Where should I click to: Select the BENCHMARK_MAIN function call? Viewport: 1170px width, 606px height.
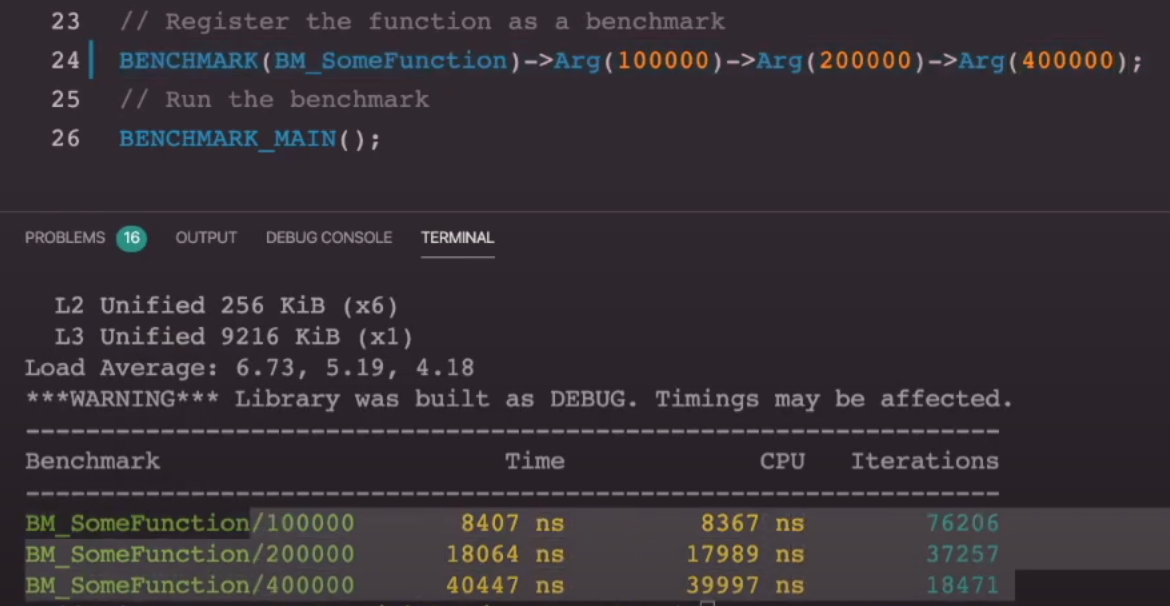point(229,138)
